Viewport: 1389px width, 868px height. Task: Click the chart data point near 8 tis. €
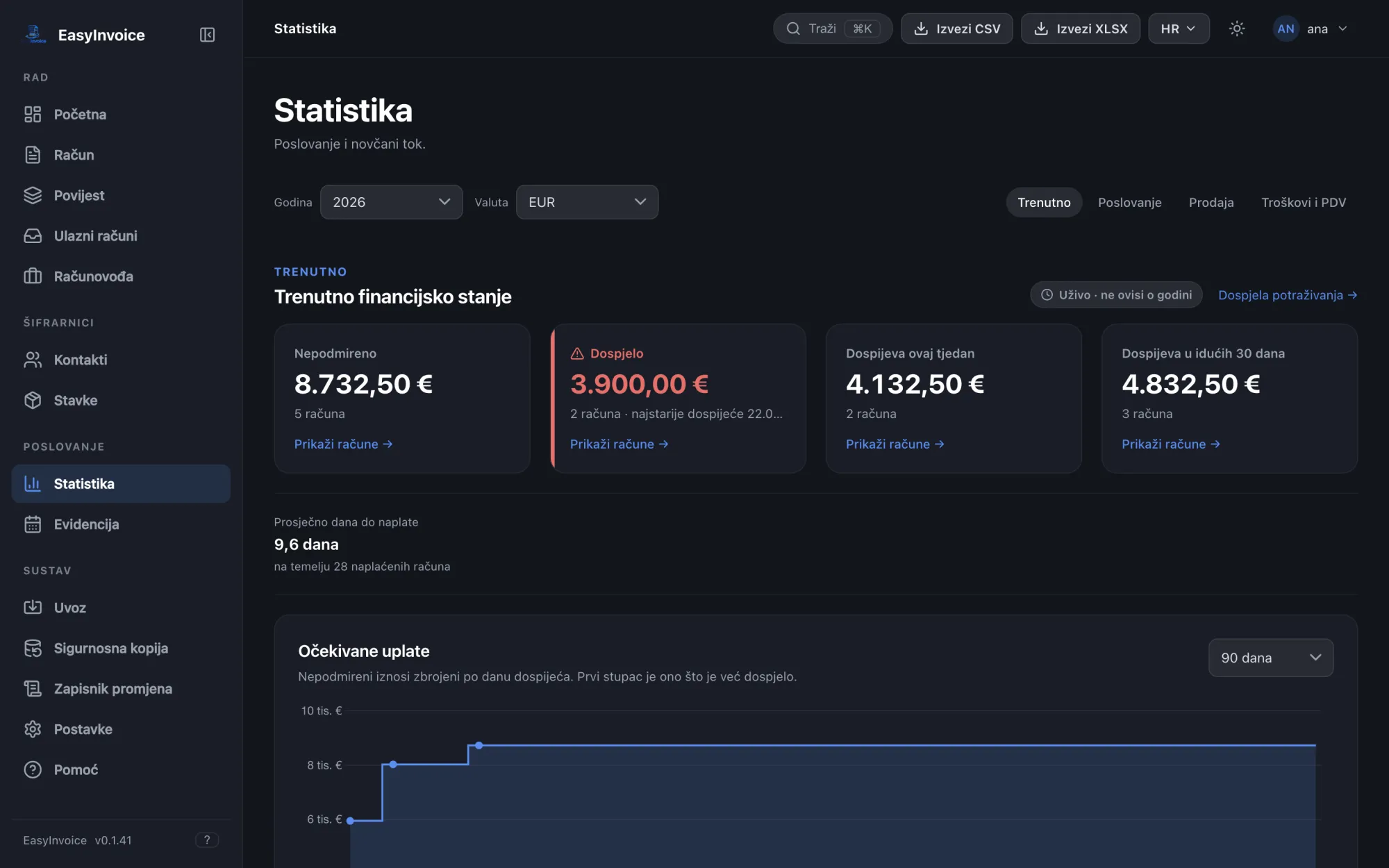point(393,765)
